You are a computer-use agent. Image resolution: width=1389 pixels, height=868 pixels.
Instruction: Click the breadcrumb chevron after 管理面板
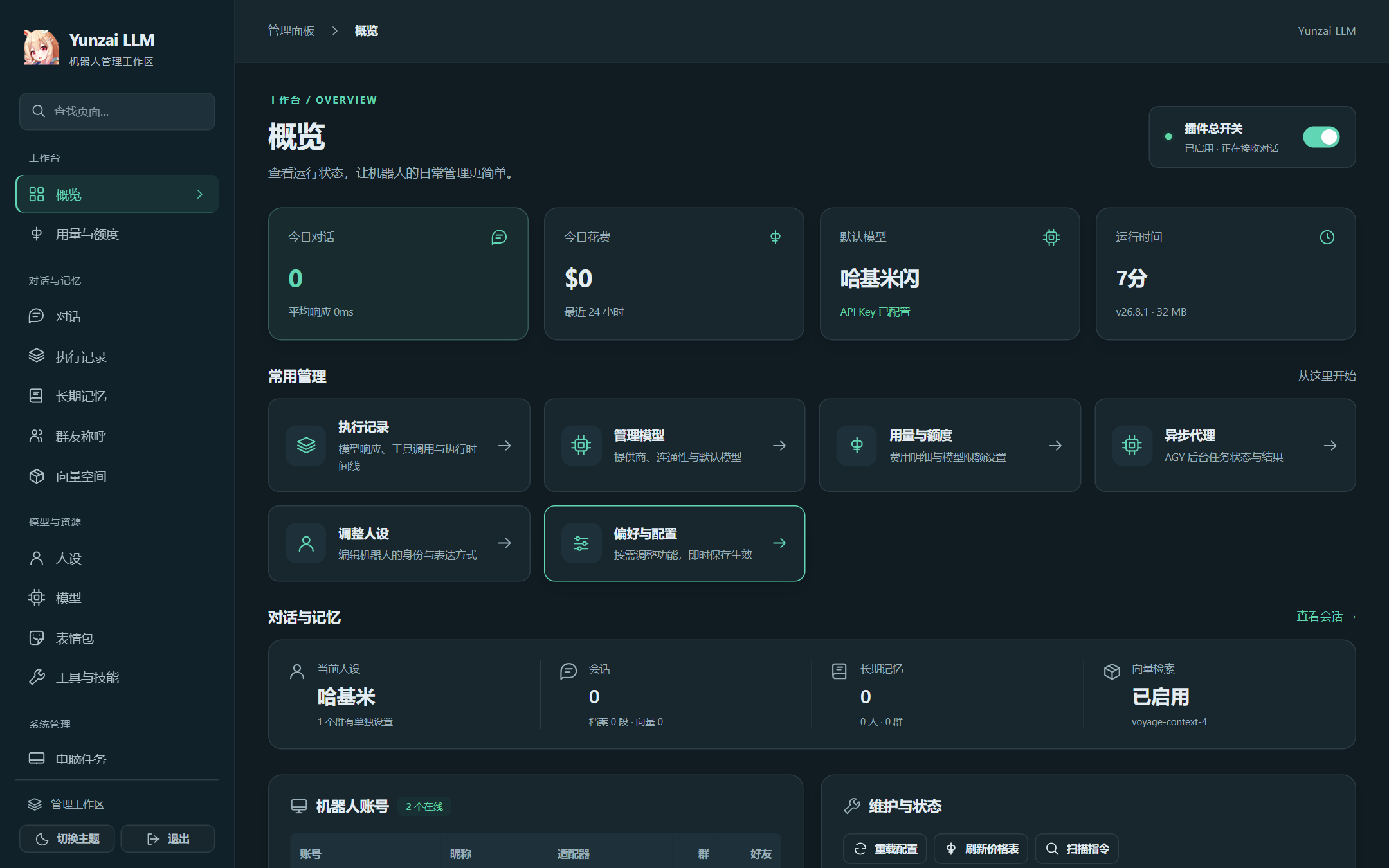pyautogui.click(x=334, y=31)
